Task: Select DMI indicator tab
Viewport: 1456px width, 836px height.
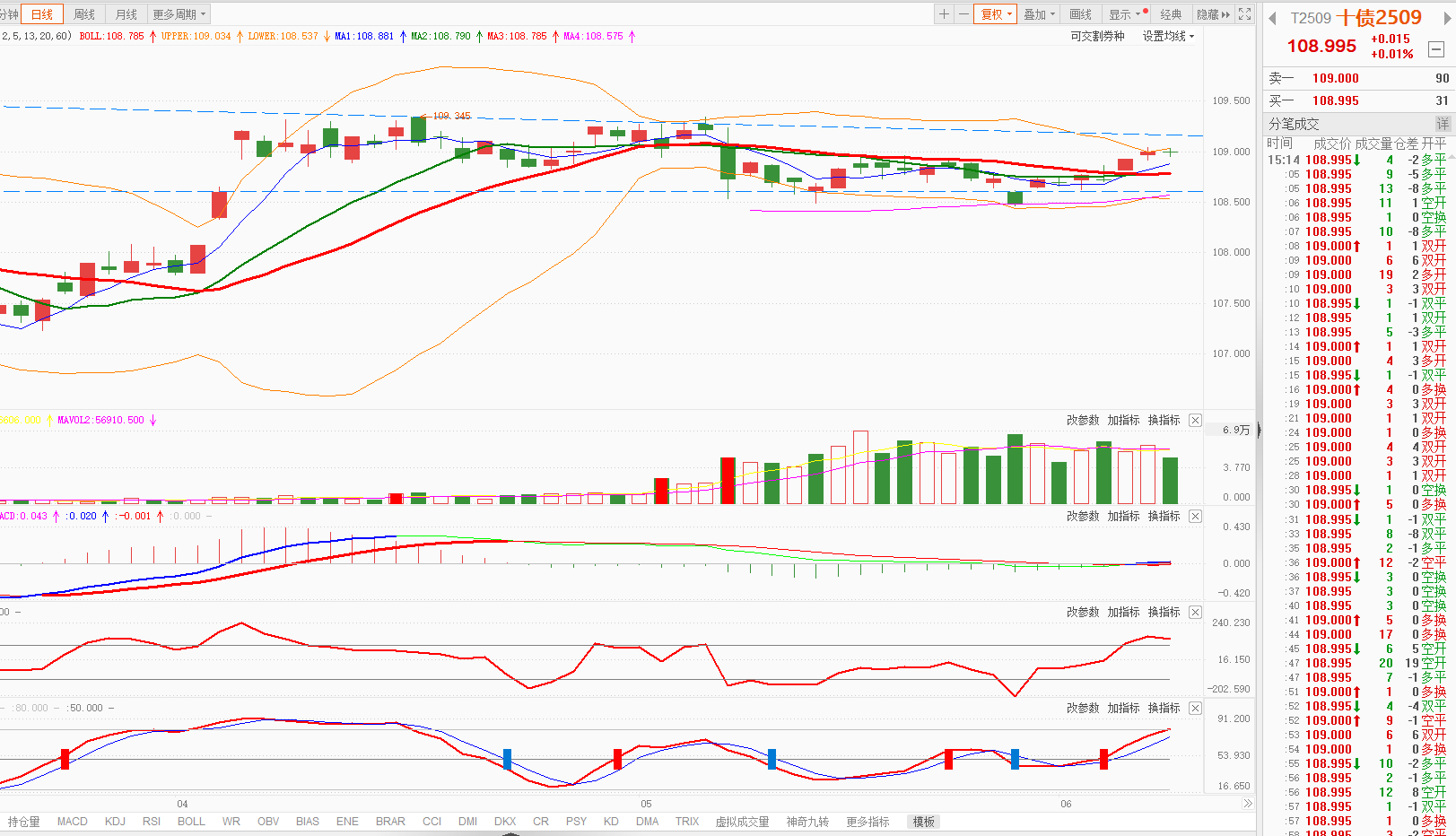Action: (x=467, y=821)
